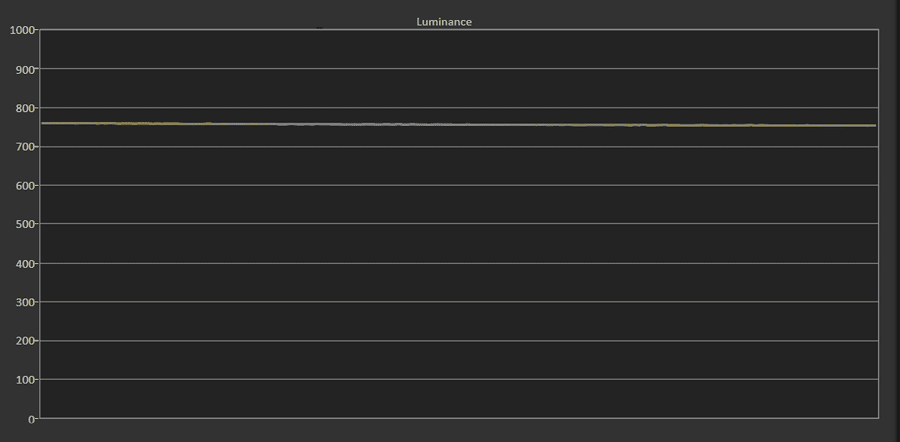Click the end of the luminance trace
This screenshot has width=900, height=442.
point(875,125)
